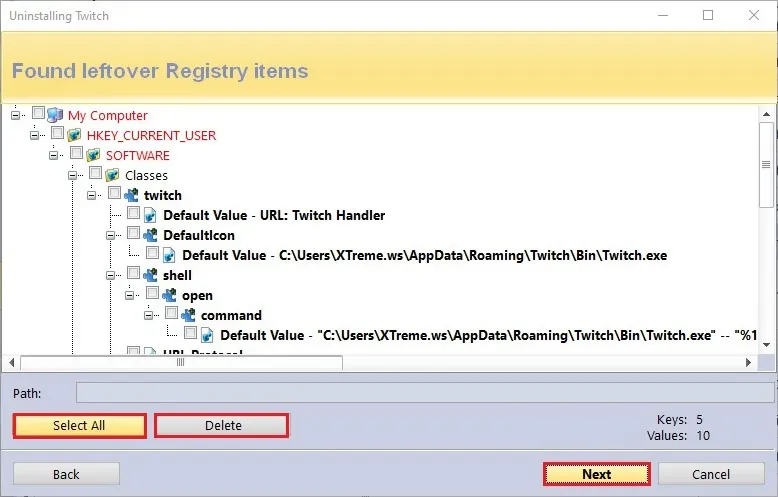Image resolution: width=778 pixels, height=497 pixels.
Task: Click the command Default Value document icon
Action: pos(207,335)
